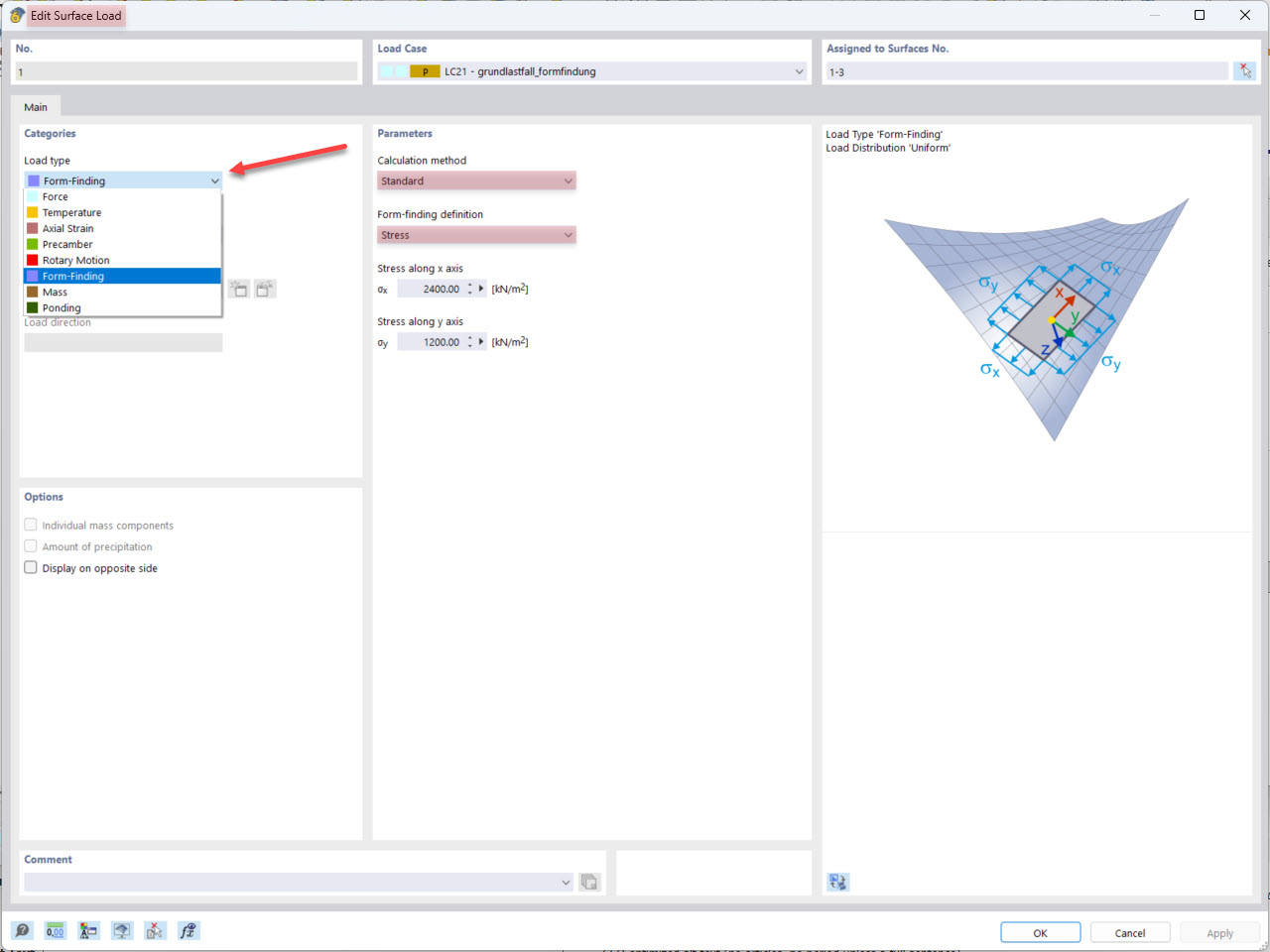This screenshot has height=952, width=1270.
Task: Switch to the Main tab
Action: [36, 106]
